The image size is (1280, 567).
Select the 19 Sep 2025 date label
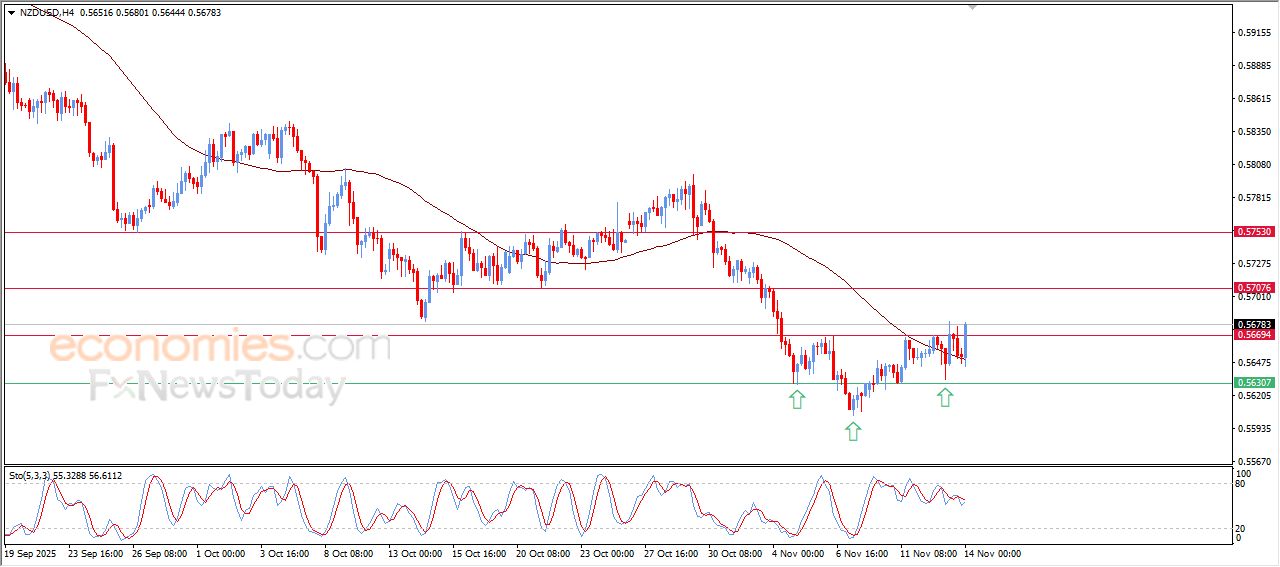click(x=28, y=552)
